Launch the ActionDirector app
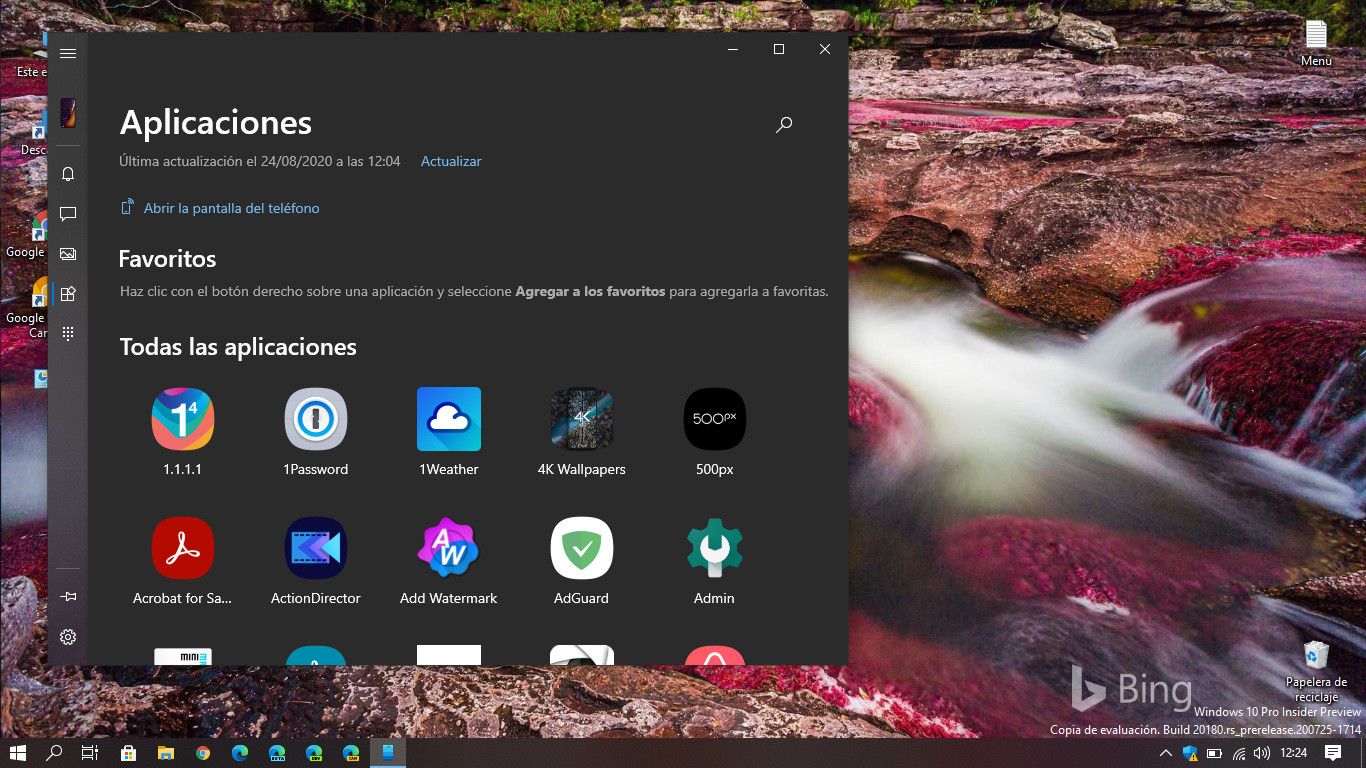Viewport: 1366px width, 768px height. click(316, 561)
